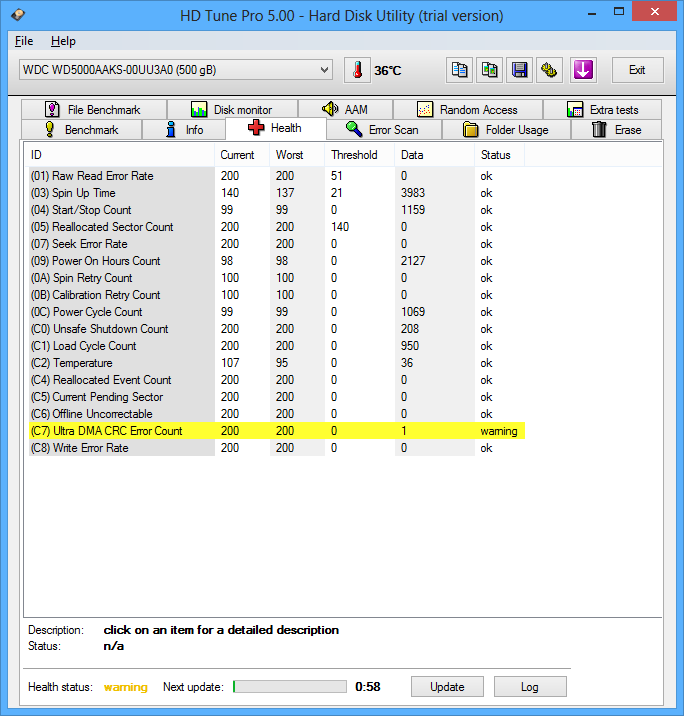This screenshot has width=684, height=716.
Task: Maximize the HD Tune Pro window
Action: (619, 12)
